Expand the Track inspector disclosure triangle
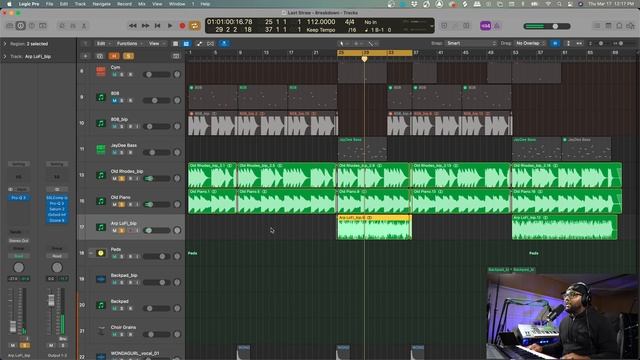Screen dimensions: 640x360 5,56
